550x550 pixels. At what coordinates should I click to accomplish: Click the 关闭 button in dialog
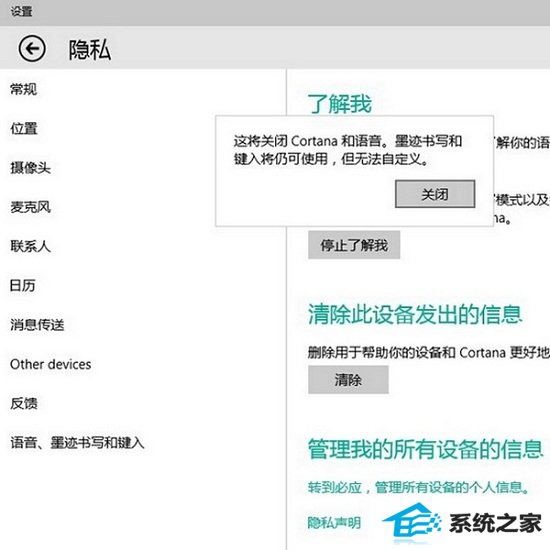point(435,194)
